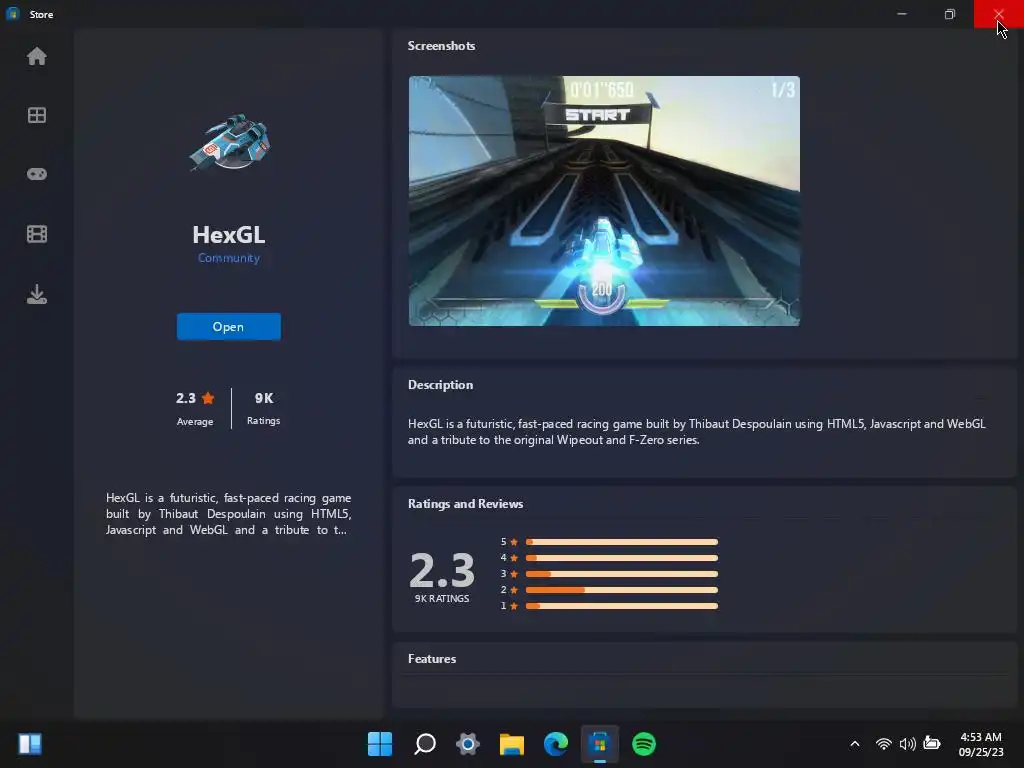Viewport: 1024px width, 768px height.
Task: Click the large 2.3 score
Action: pyautogui.click(x=442, y=570)
